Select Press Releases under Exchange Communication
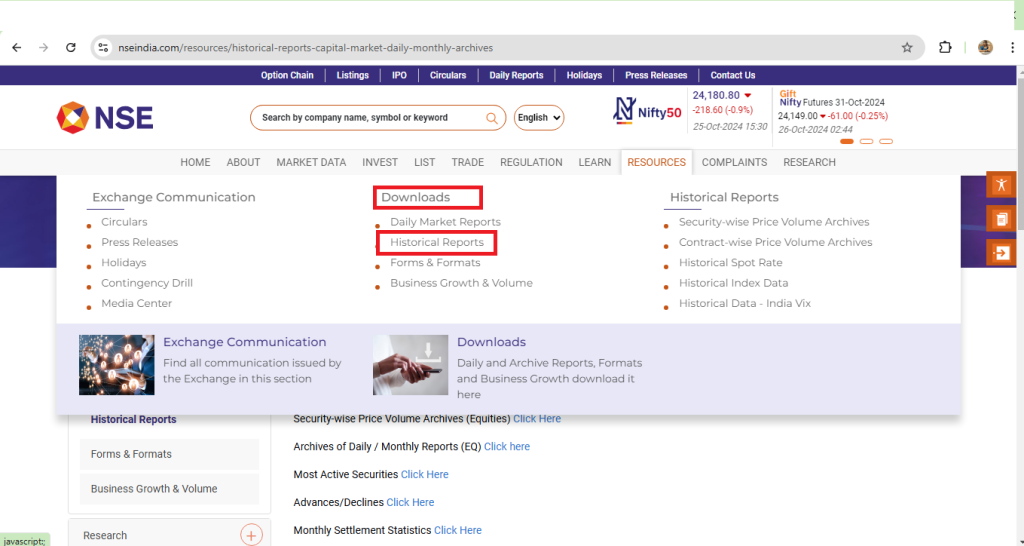Image resolution: width=1024 pixels, height=546 pixels. [x=140, y=242]
